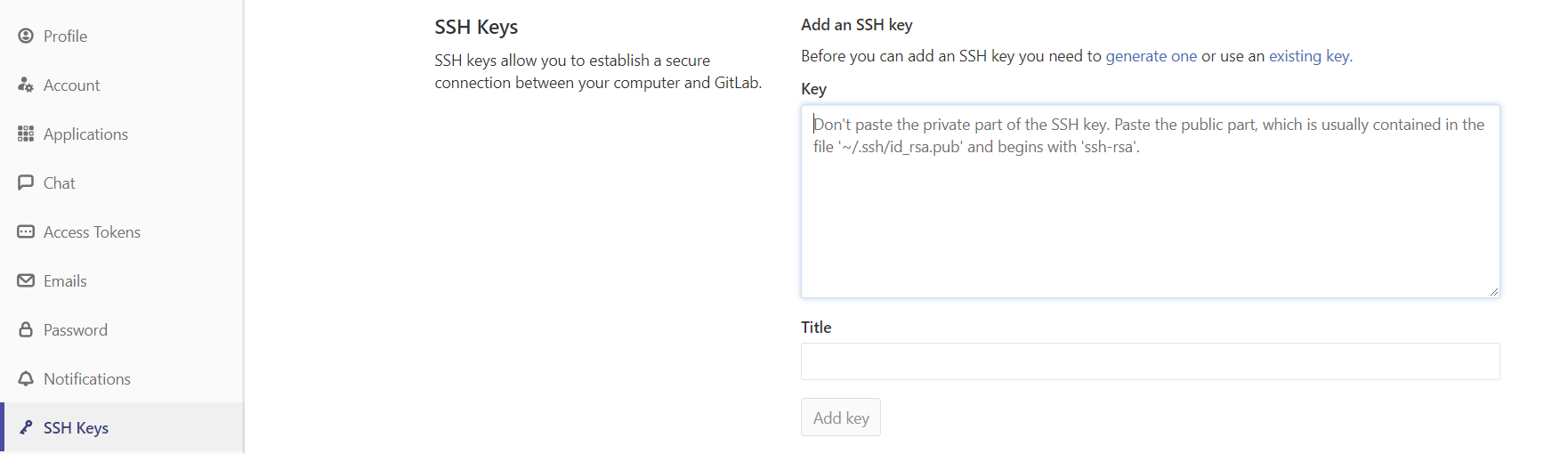
Task: Click the SSH Keys key icon
Action: pyautogui.click(x=26, y=427)
